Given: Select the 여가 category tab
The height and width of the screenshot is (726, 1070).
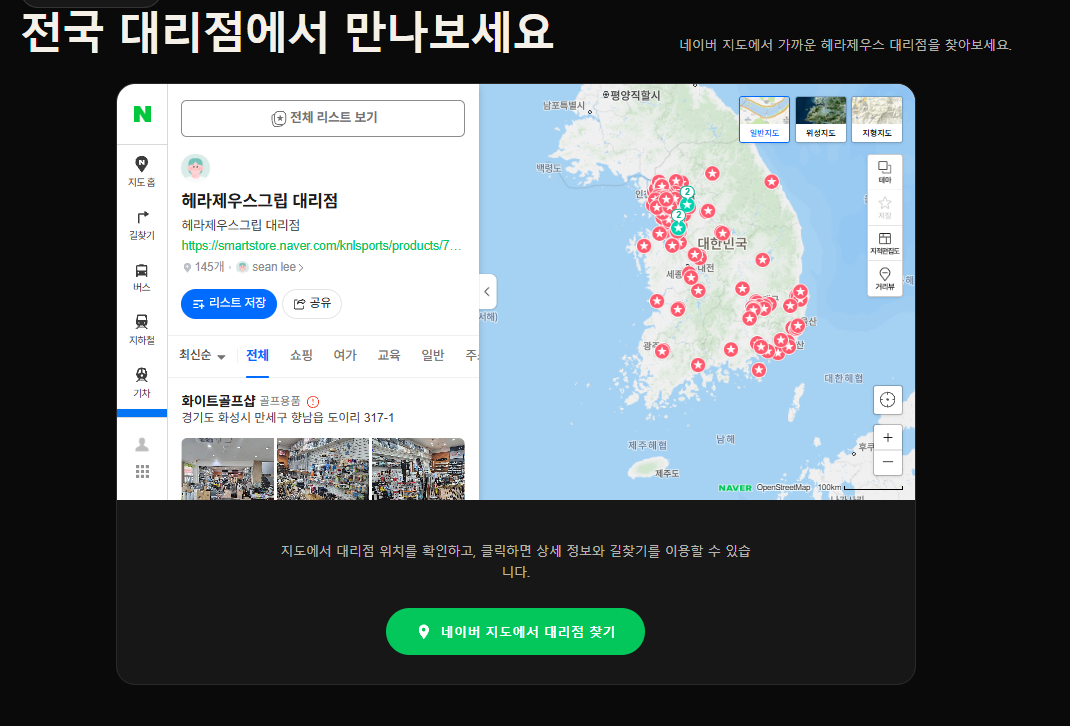Looking at the screenshot, I should [345, 355].
